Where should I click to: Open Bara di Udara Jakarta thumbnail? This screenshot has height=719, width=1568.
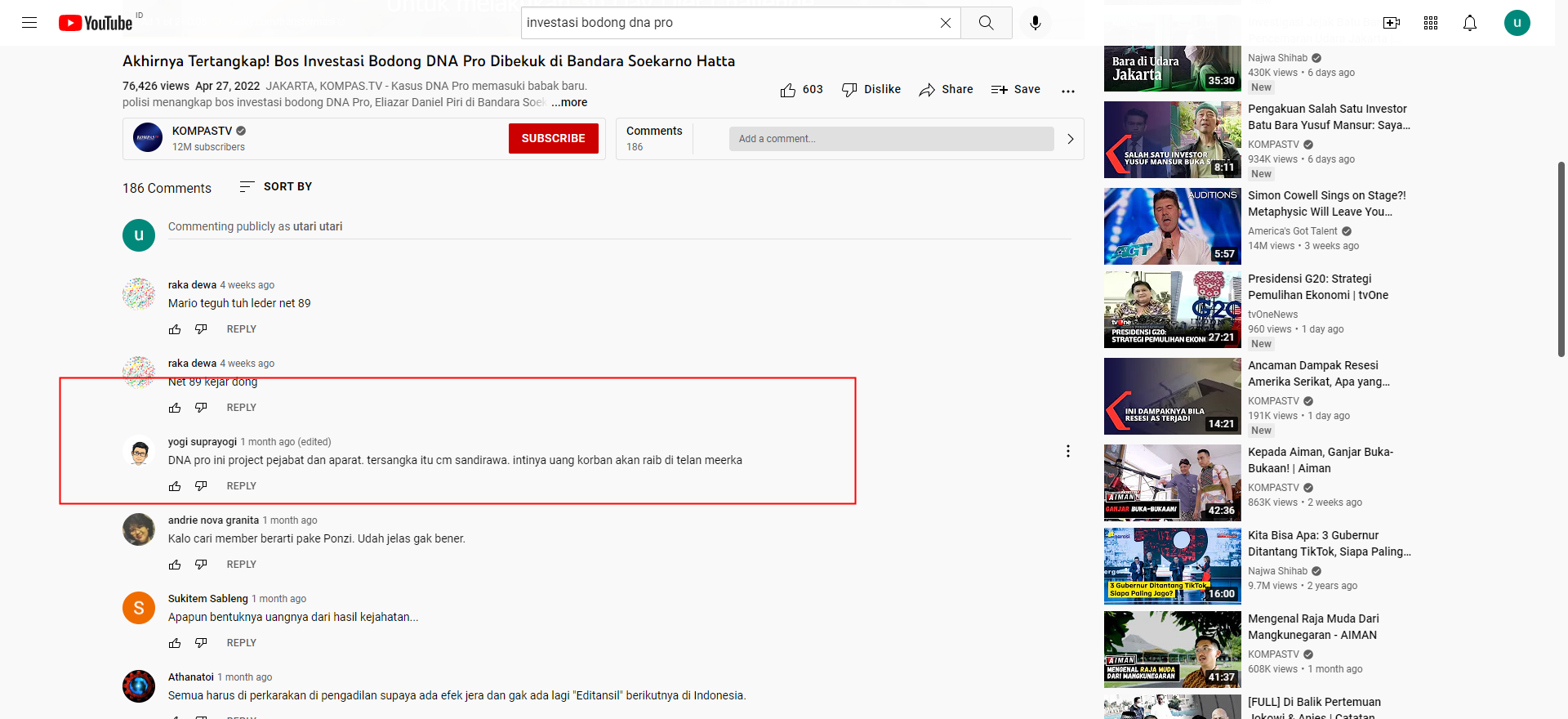coord(1173,68)
